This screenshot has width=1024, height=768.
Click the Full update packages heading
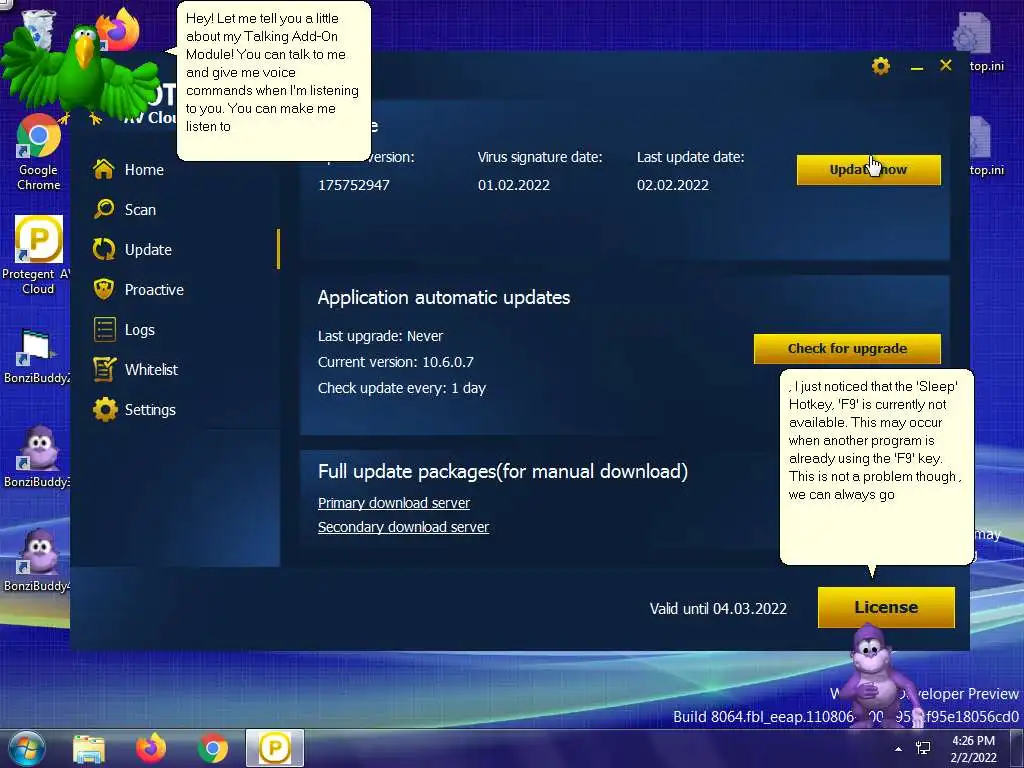(502, 472)
